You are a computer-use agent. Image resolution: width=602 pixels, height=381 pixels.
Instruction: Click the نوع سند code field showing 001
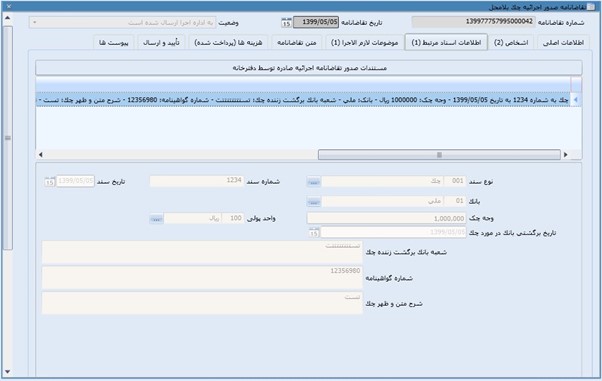point(455,181)
